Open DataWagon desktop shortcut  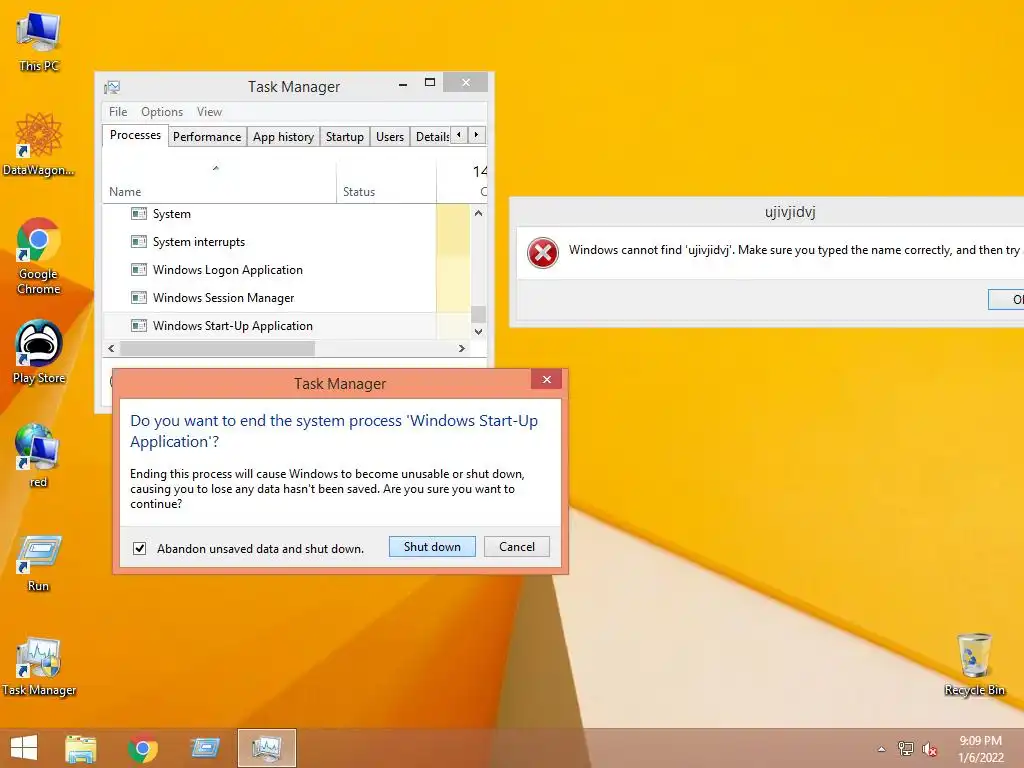[x=39, y=144]
